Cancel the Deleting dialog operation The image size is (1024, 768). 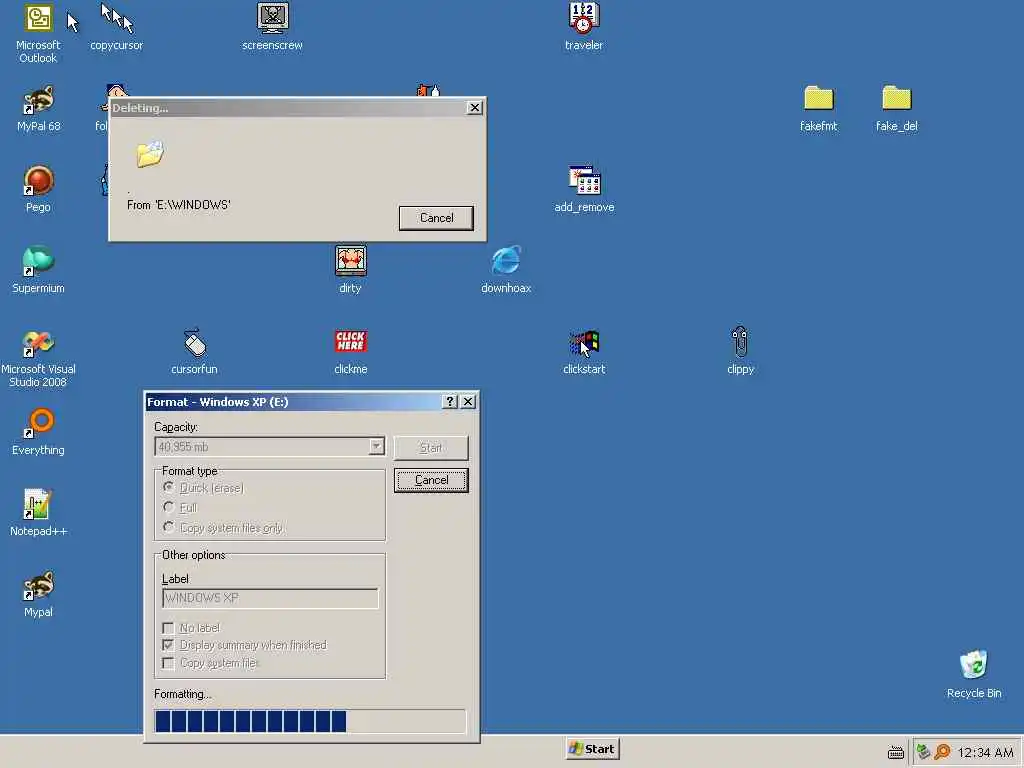(436, 218)
